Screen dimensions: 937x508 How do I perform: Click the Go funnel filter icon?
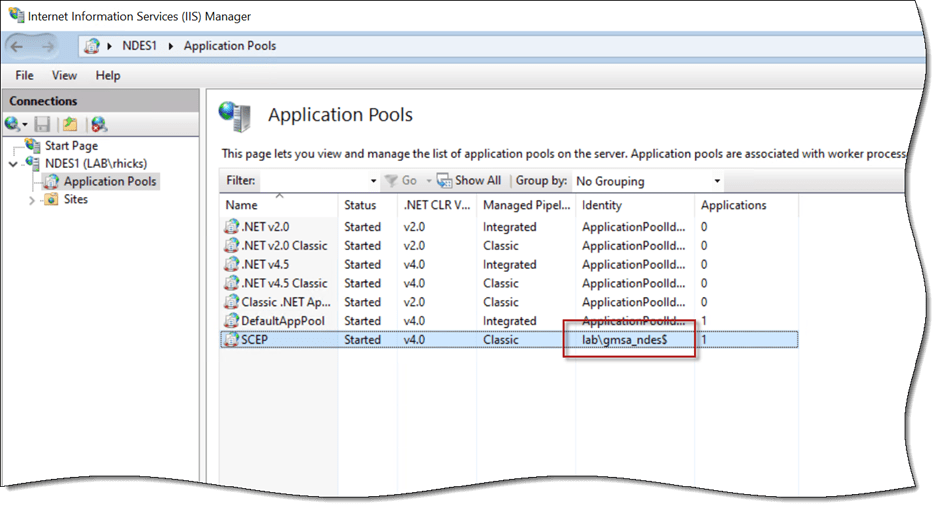point(391,180)
